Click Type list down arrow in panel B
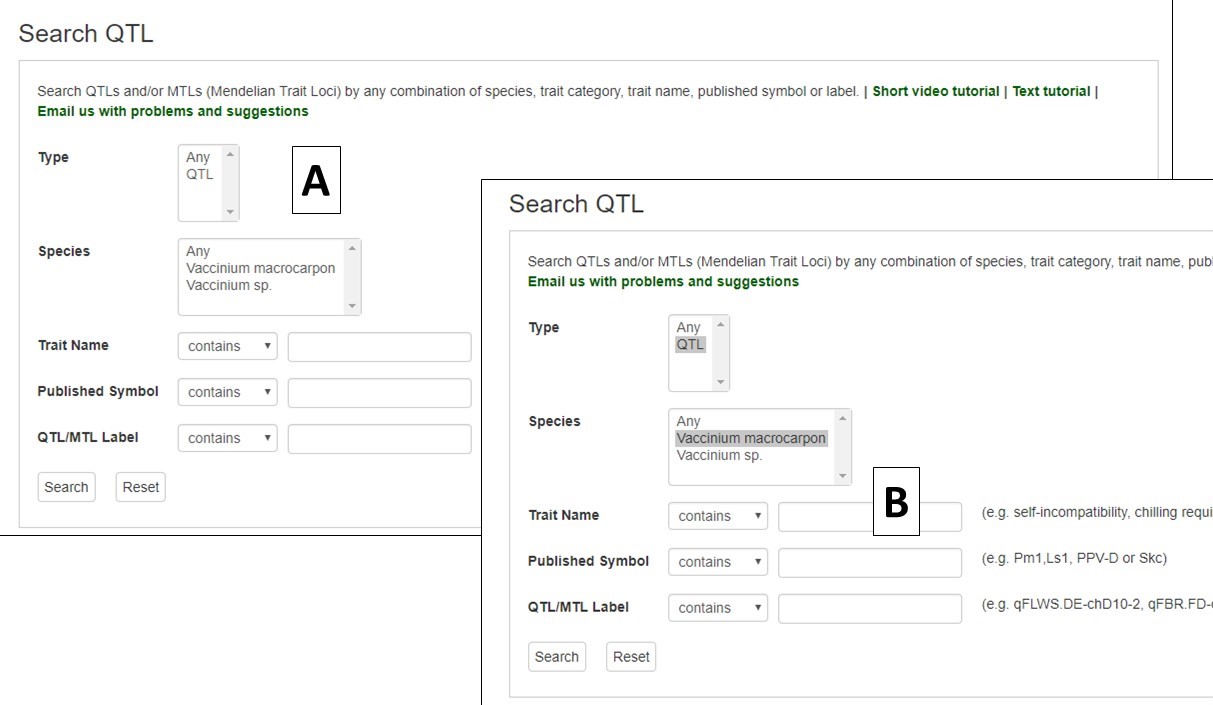 pyautogui.click(x=721, y=382)
